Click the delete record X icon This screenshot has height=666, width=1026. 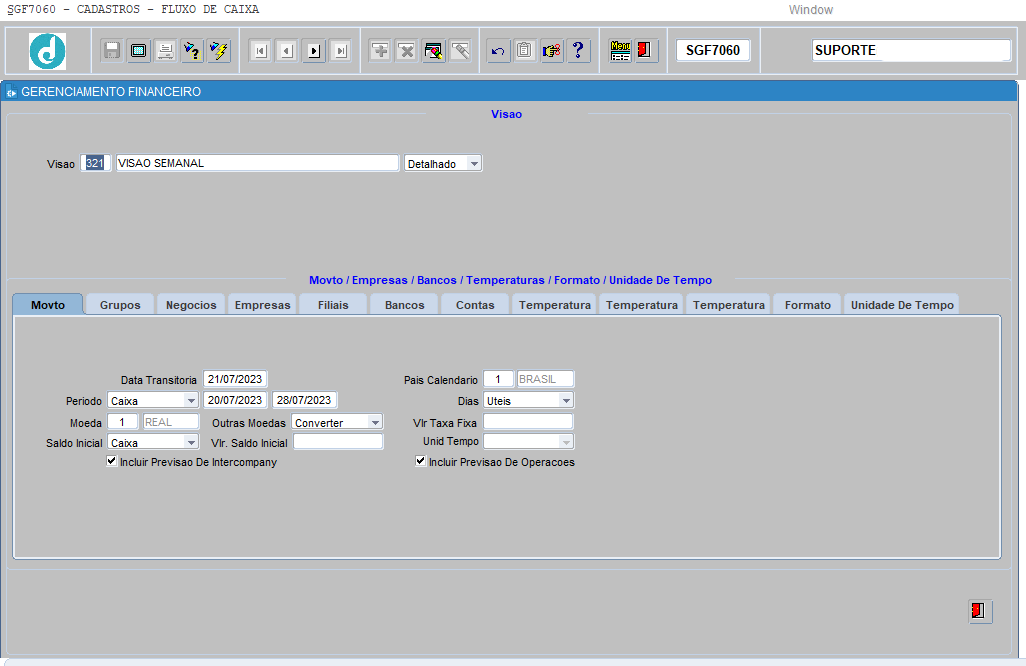[x=407, y=50]
